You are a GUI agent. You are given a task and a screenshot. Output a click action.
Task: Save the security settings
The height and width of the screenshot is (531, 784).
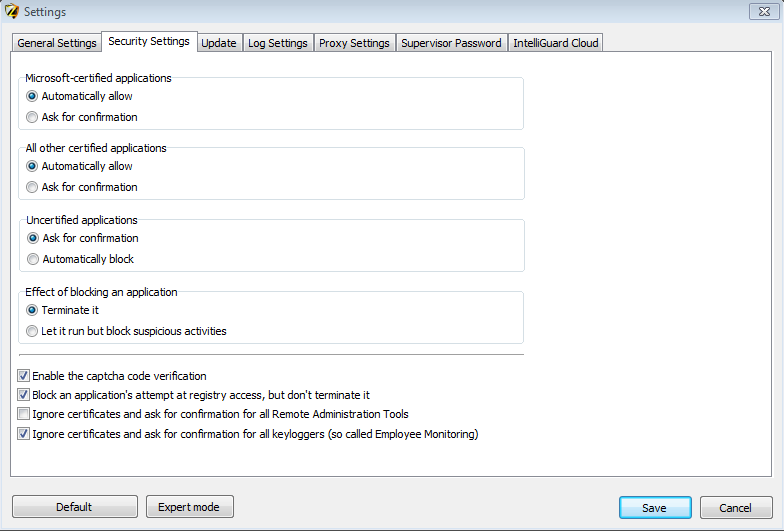click(x=654, y=508)
